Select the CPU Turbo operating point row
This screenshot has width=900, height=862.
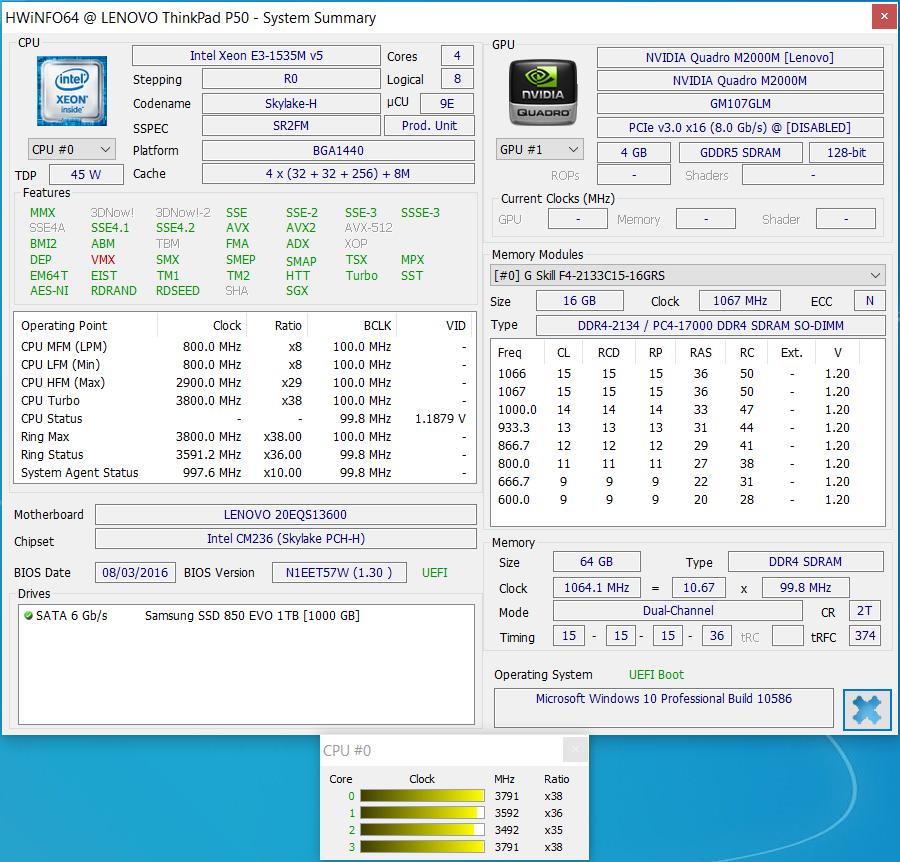pyautogui.click(x=245, y=401)
